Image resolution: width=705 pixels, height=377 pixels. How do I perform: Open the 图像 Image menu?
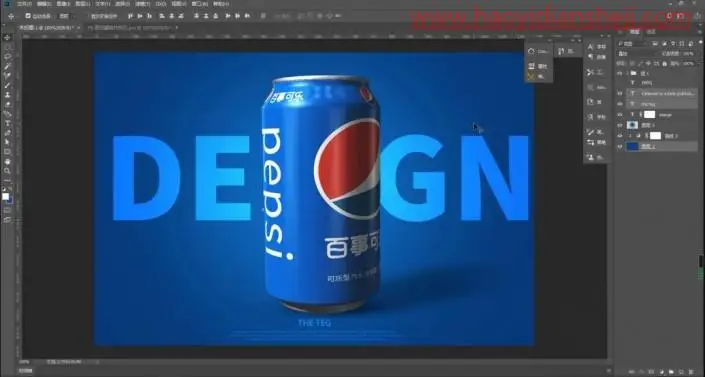pyautogui.click(x=63, y=4)
